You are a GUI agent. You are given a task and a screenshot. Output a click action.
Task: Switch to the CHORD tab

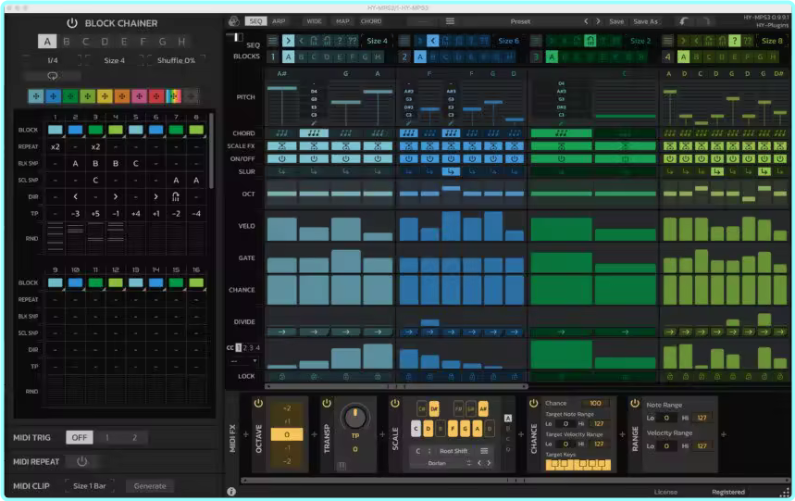(x=371, y=21)
